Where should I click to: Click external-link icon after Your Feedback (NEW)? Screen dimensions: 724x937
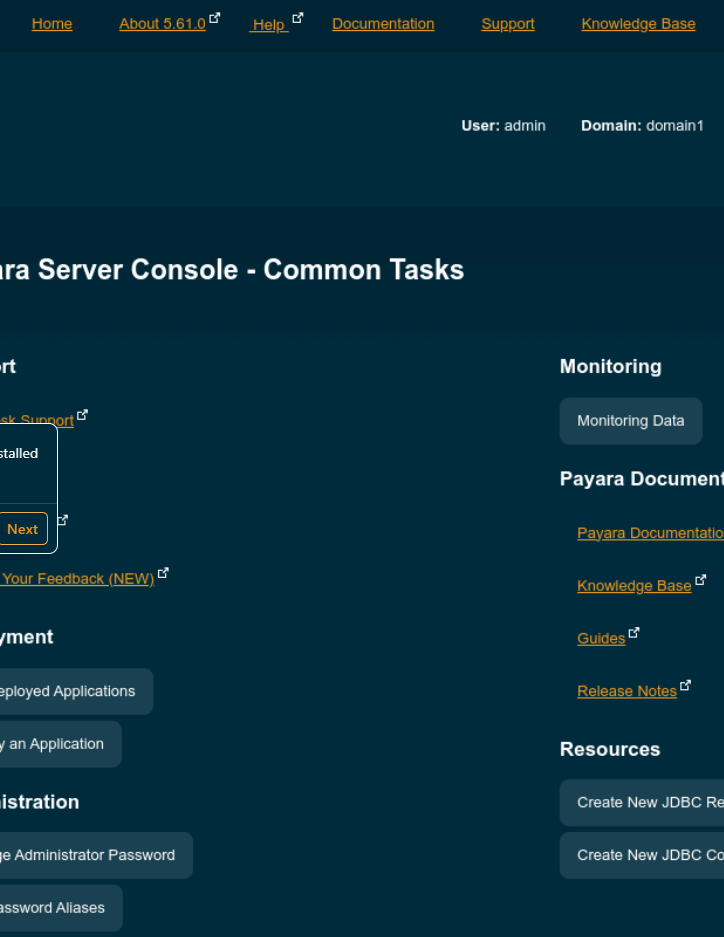coord(163,573)
